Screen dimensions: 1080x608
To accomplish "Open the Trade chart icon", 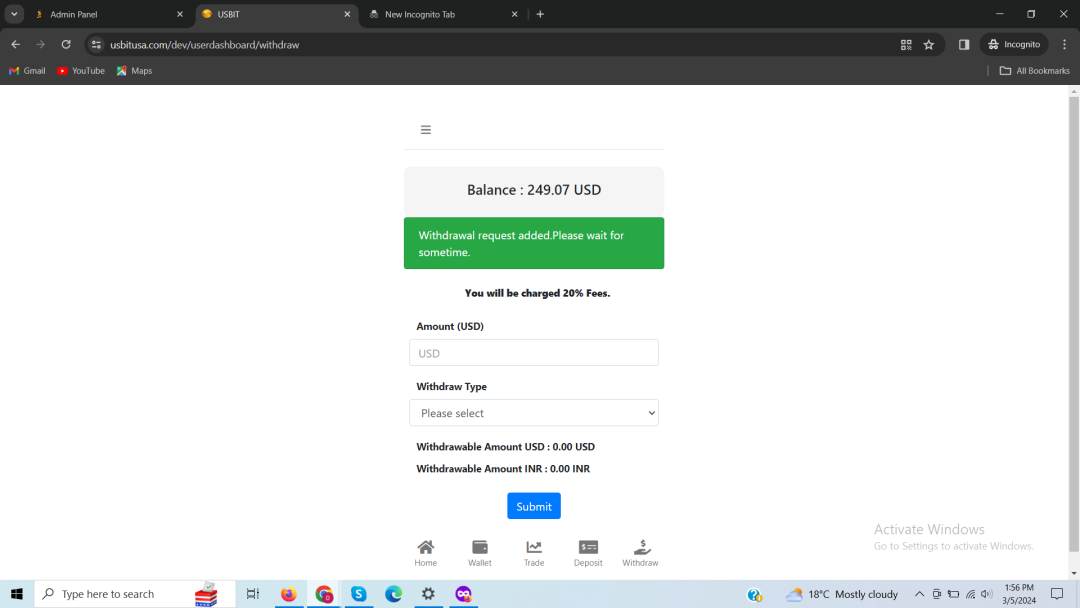I will (x=534, y=548).
